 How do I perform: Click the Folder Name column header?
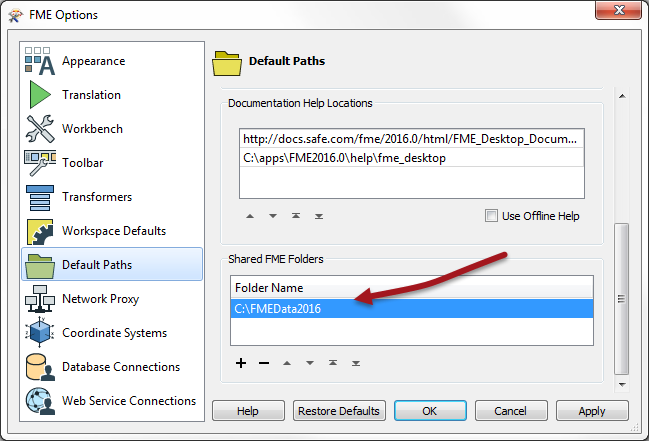point(412,288)
